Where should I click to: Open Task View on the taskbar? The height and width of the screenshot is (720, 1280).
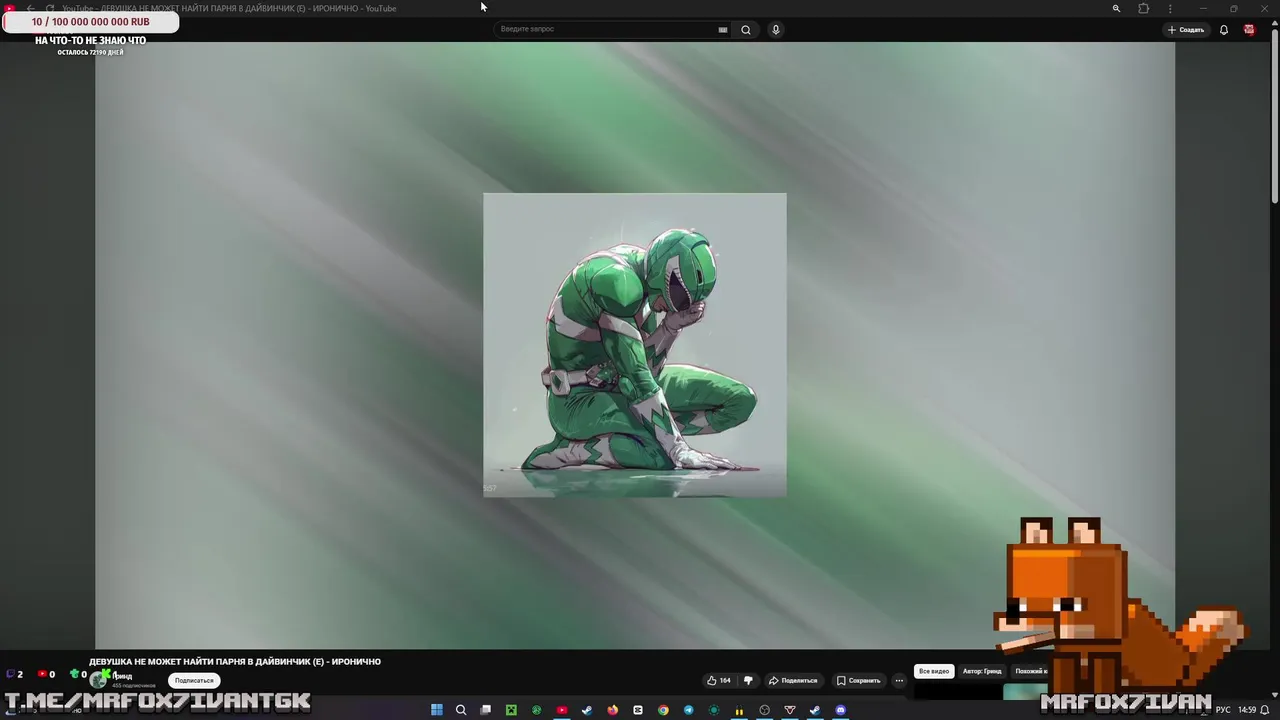click(486, 710)
